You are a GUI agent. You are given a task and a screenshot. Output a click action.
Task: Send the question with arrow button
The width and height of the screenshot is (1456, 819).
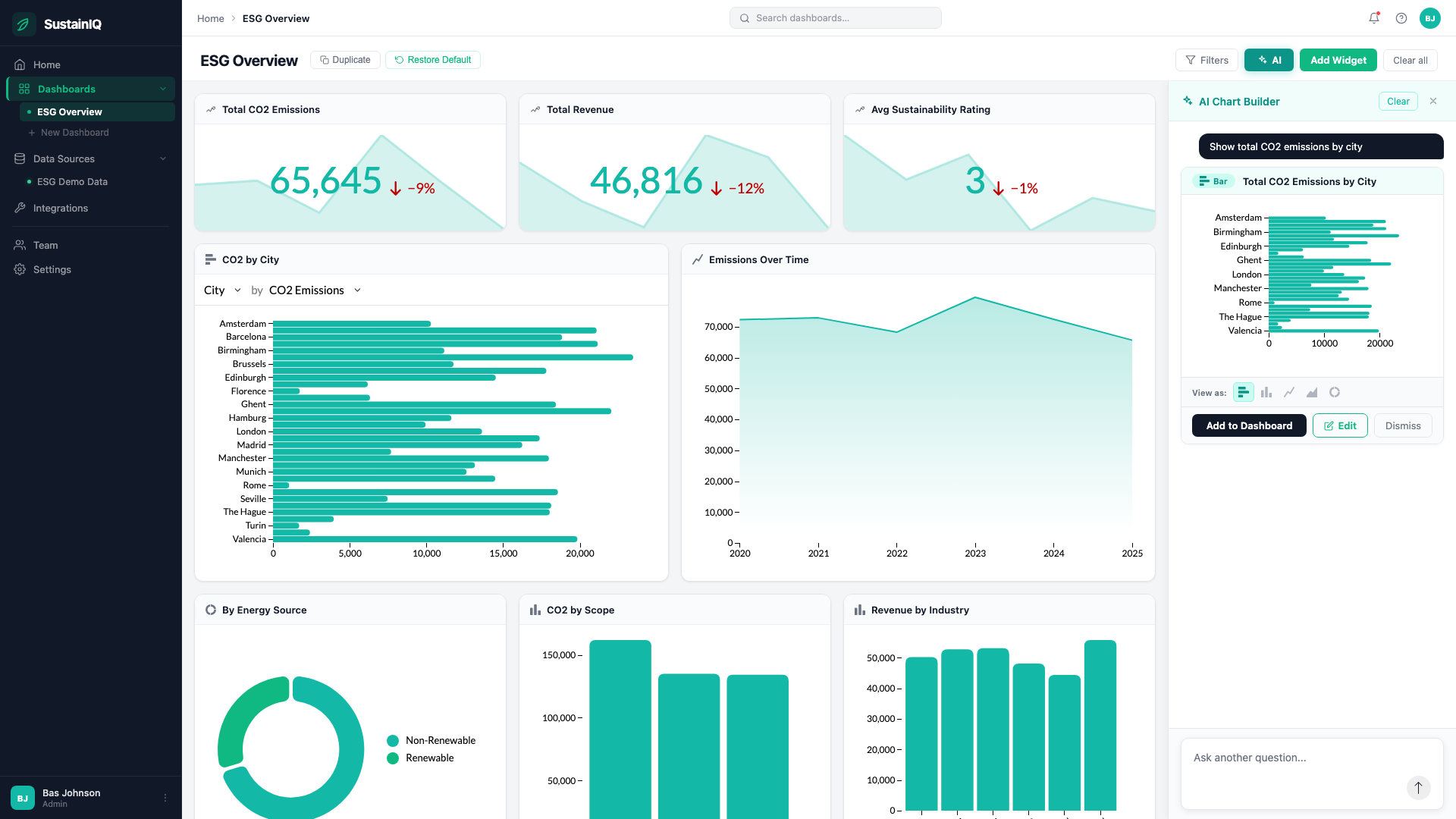1418,787
